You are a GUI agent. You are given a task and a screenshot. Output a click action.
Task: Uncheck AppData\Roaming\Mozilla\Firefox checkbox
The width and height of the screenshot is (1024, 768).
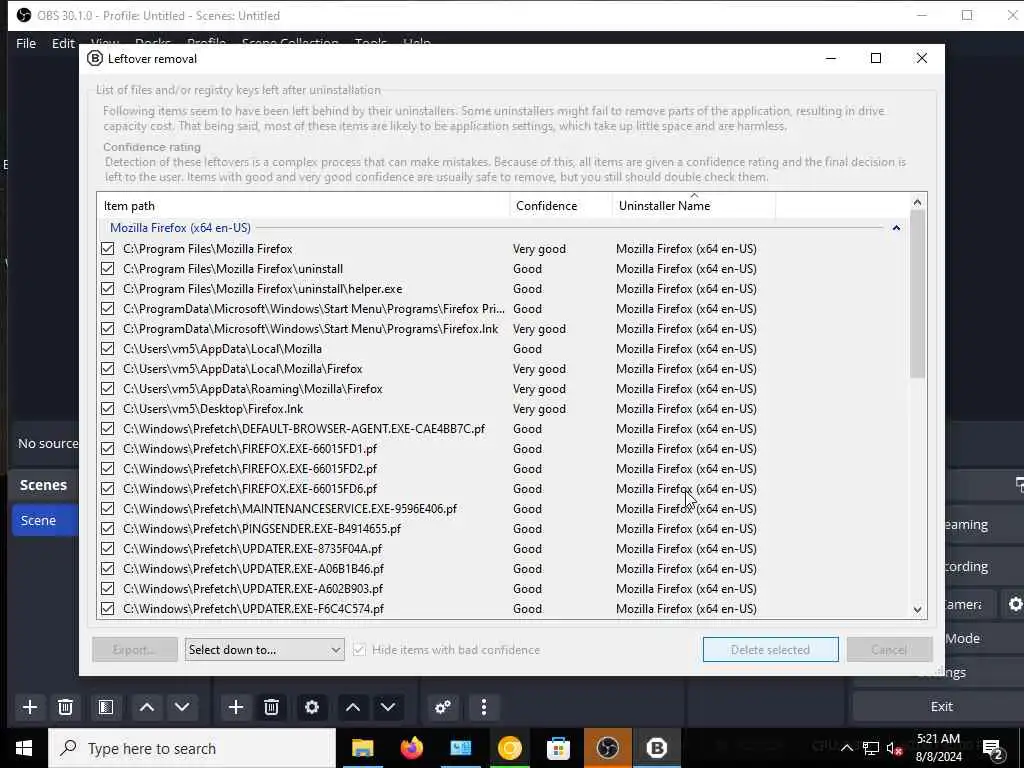pyautogui.click(x=108, y=389)
